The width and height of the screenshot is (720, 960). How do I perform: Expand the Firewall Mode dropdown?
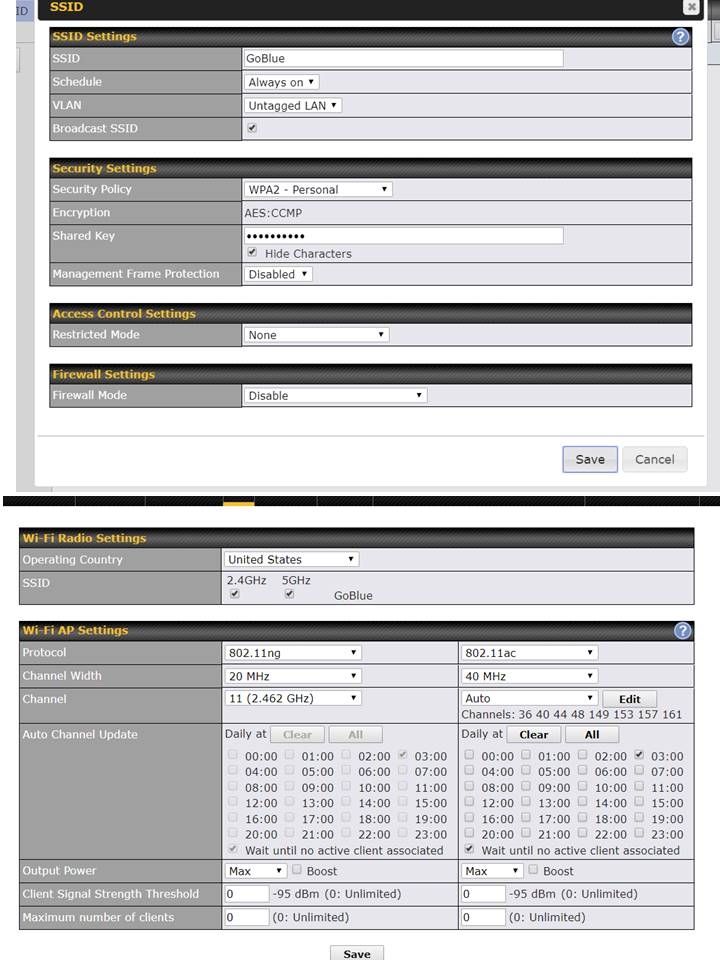tap(335, 395)
